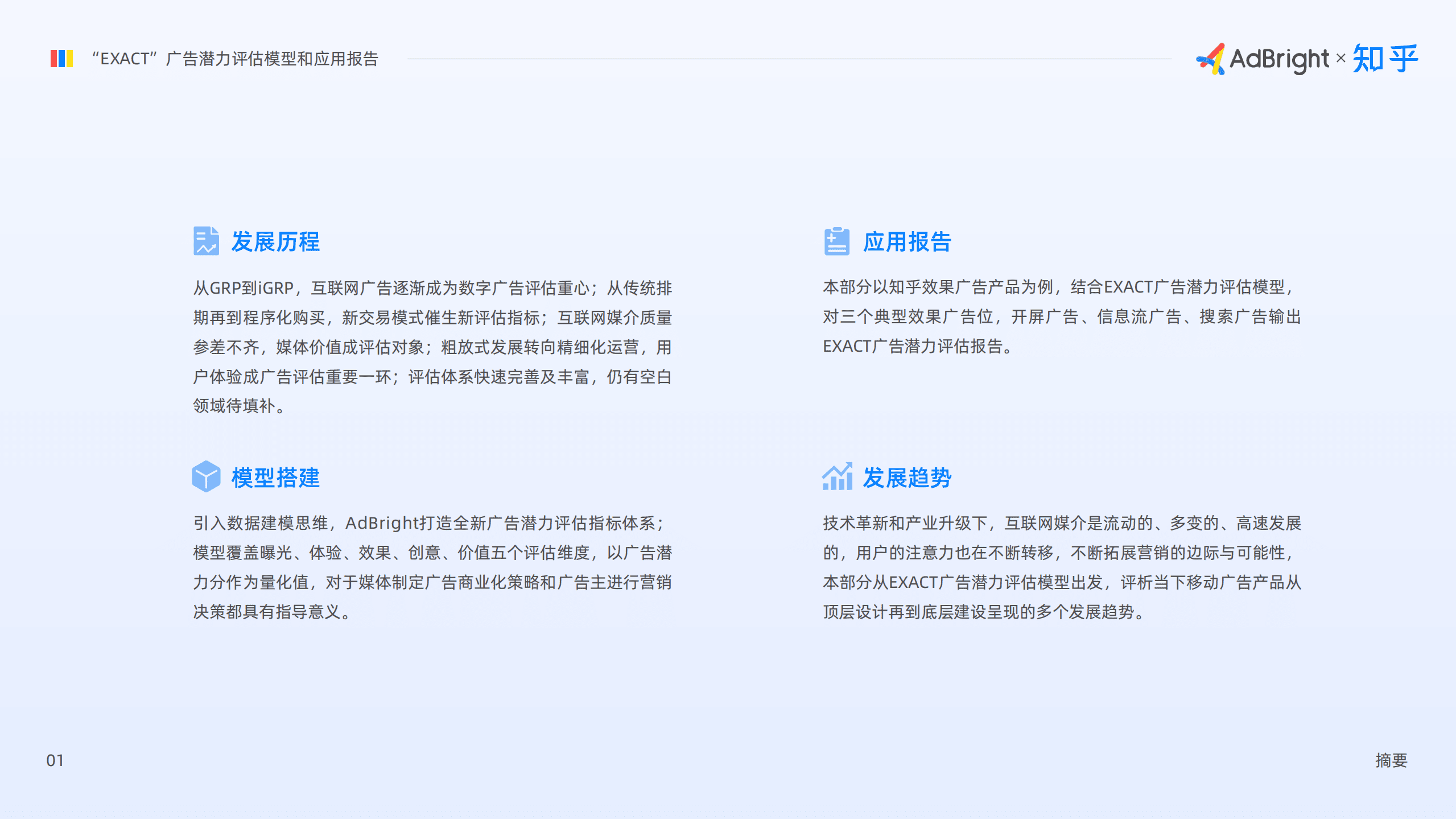The image size is (1456, 819).
Task: Click the report title "EXACT" 广告潜力评估模型和应用报告
Action: [237, 59]
